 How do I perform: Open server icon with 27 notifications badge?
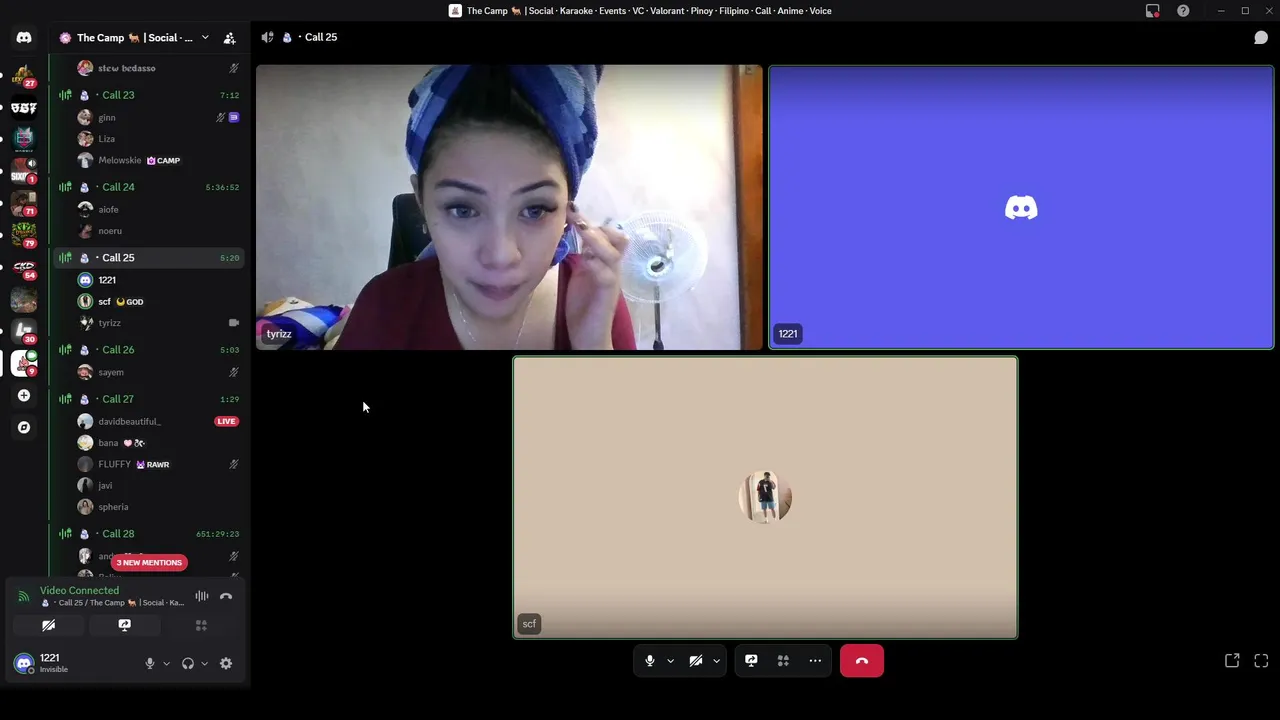(x=24, y=74)
